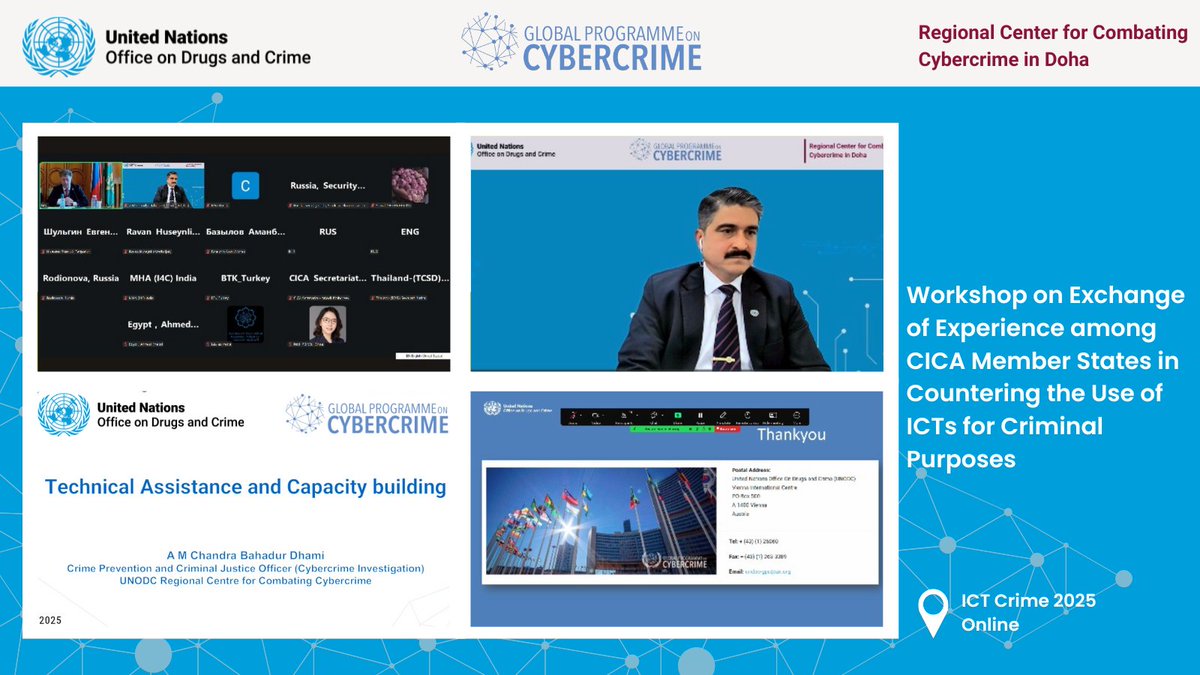Expand the arrow next to the microphone icon
This screenshot has width=1200, height=675.
point(581,415)
